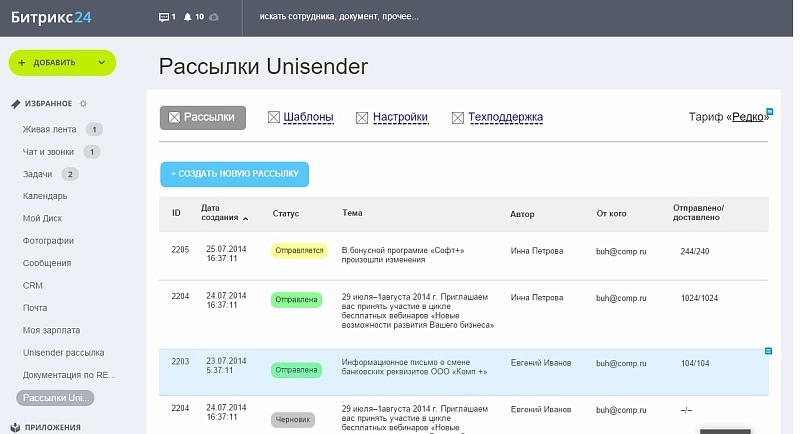The image size is (800, 434).
Task: Open the chat messages icon in header
Action: click(x=164, y=18)
